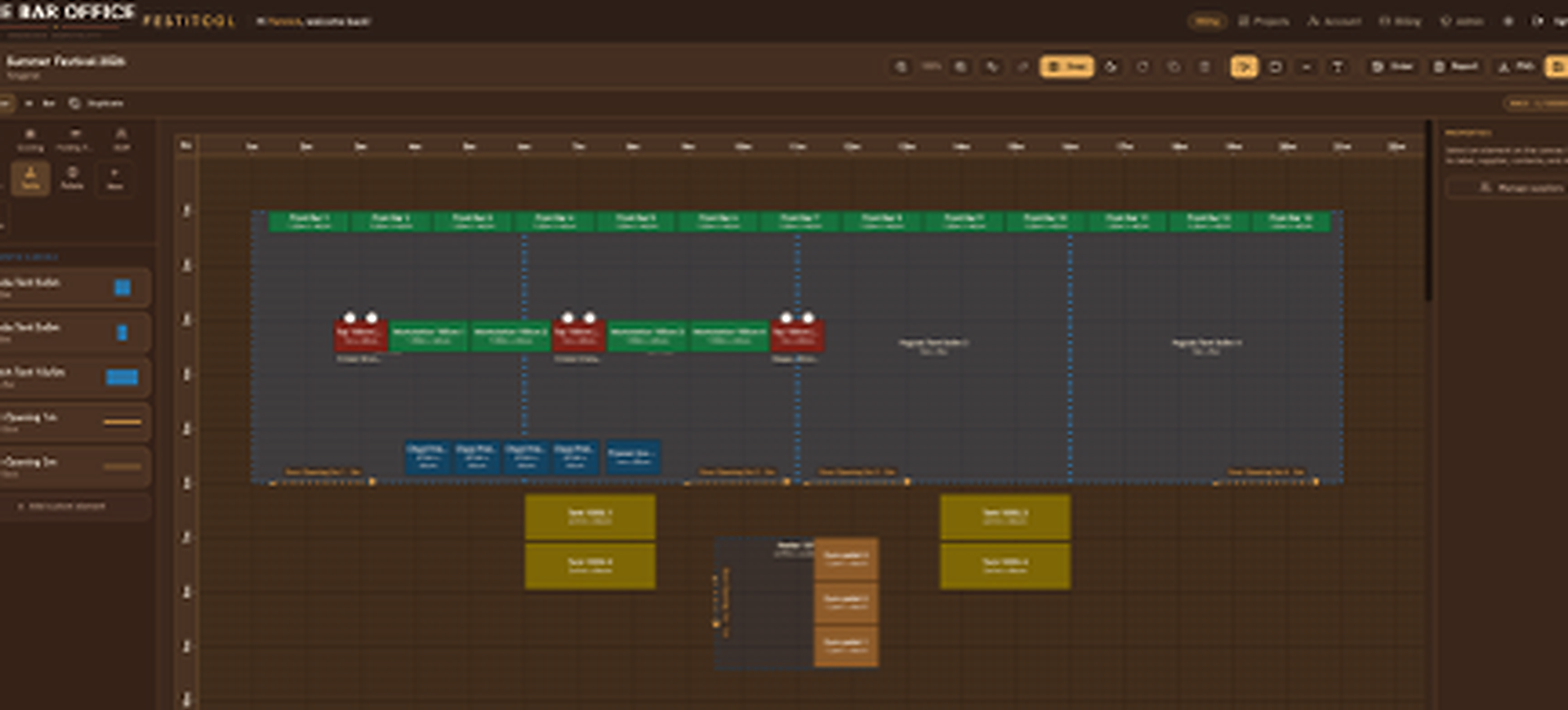The image size is (1568, 710).
Task: Select the first green Front Bar block
Action: 310,221
